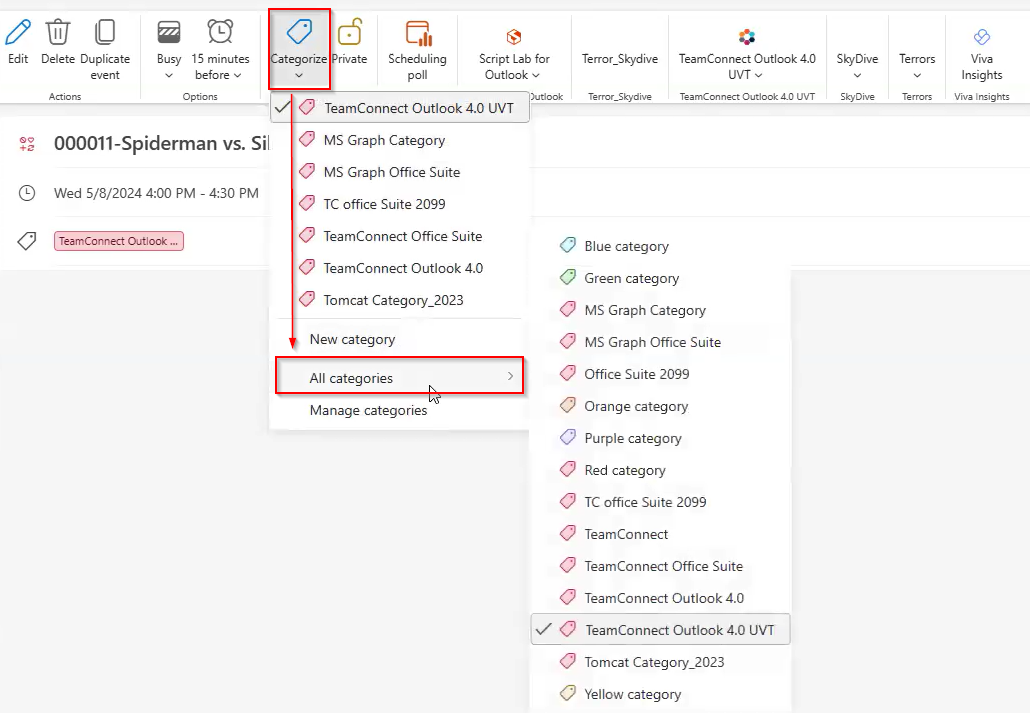Image resolution: width=1030 pixels, height=713 pixels.
Task: Pick Tomcat Category_2023 in All categories list
Action: coord(660,662)
